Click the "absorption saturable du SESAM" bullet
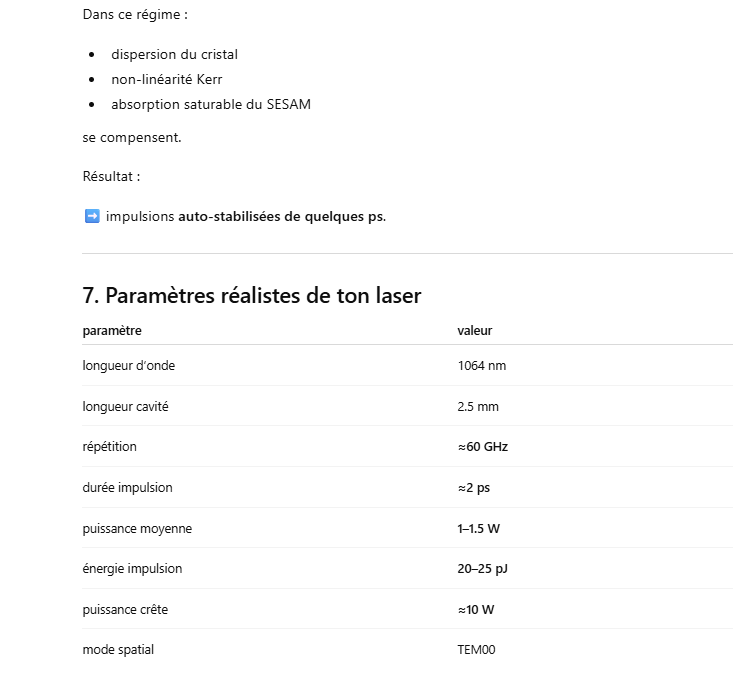Viewport: 733px width, 688px height. click(x=211, y=104)
